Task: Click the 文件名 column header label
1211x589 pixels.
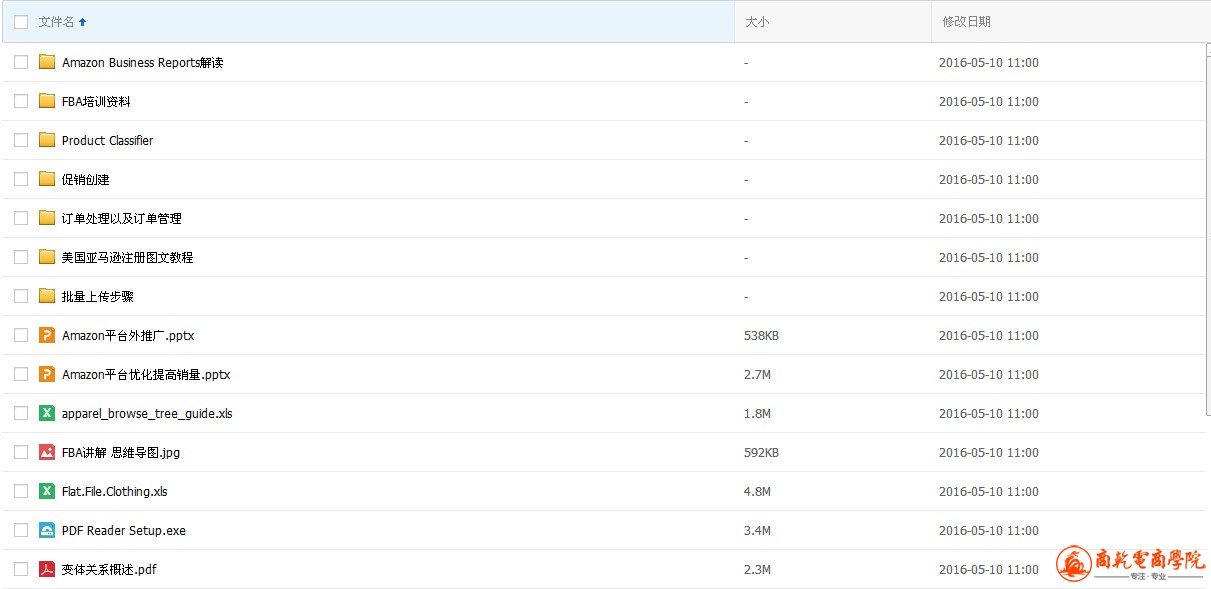Action: pos(56,22)
